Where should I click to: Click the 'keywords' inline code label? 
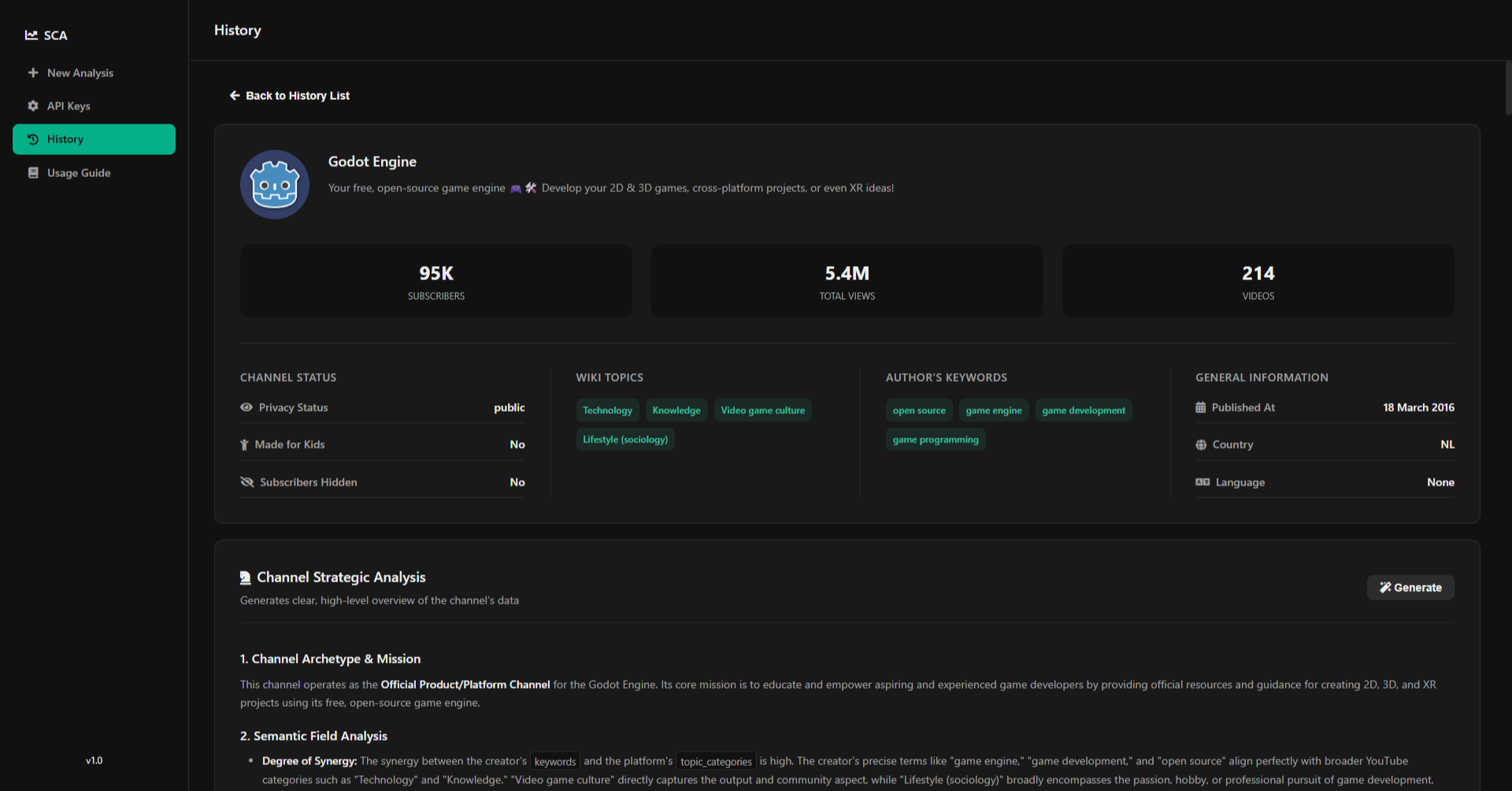[555, 761]
